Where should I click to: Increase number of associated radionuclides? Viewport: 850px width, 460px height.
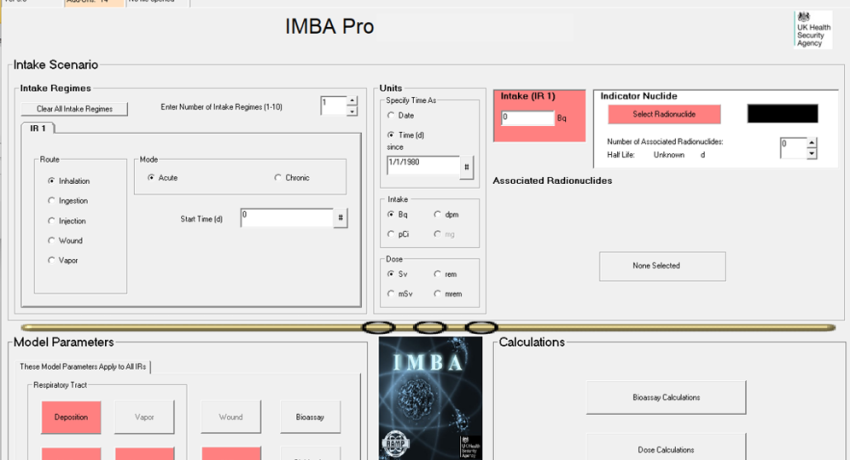(x=812, y=143)
